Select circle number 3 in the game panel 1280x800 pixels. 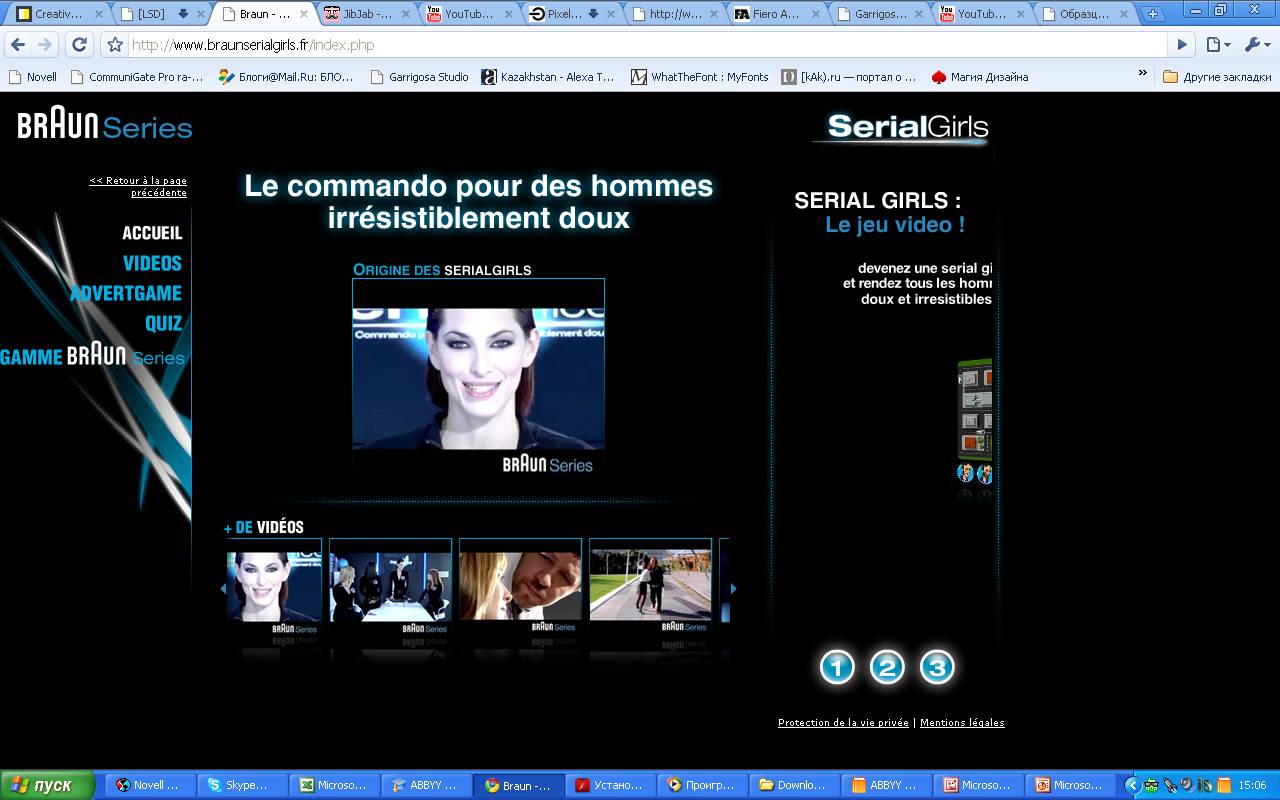(937, 667)
